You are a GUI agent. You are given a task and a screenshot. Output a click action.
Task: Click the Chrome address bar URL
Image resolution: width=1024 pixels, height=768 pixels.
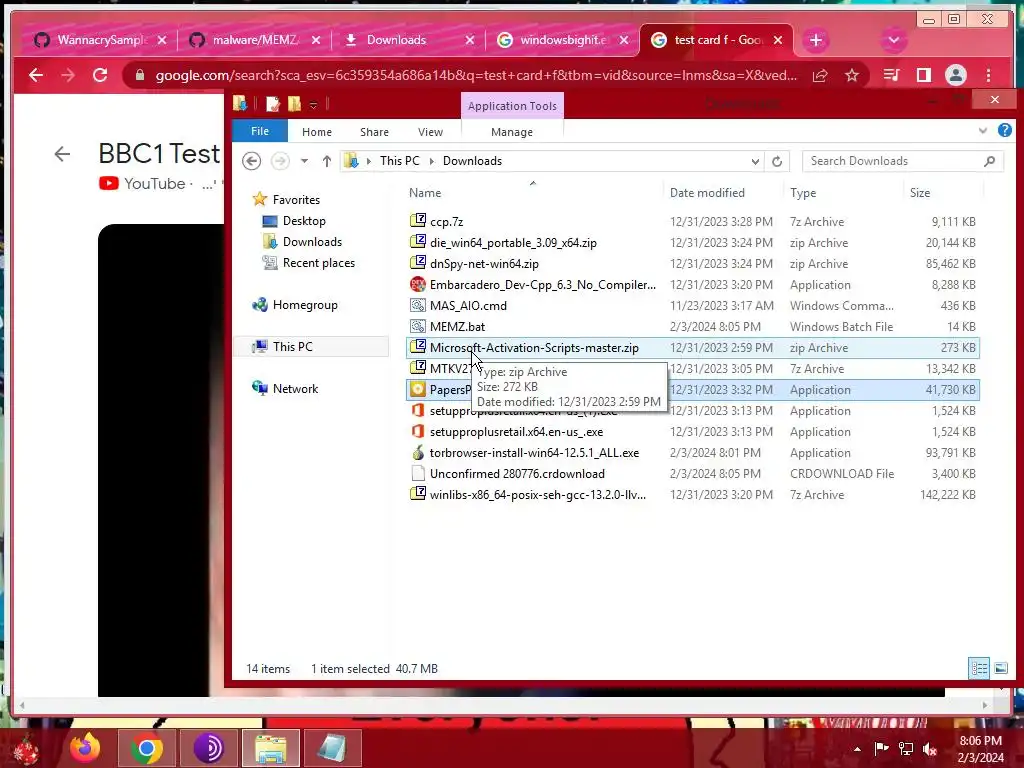(x=476, y=76)
